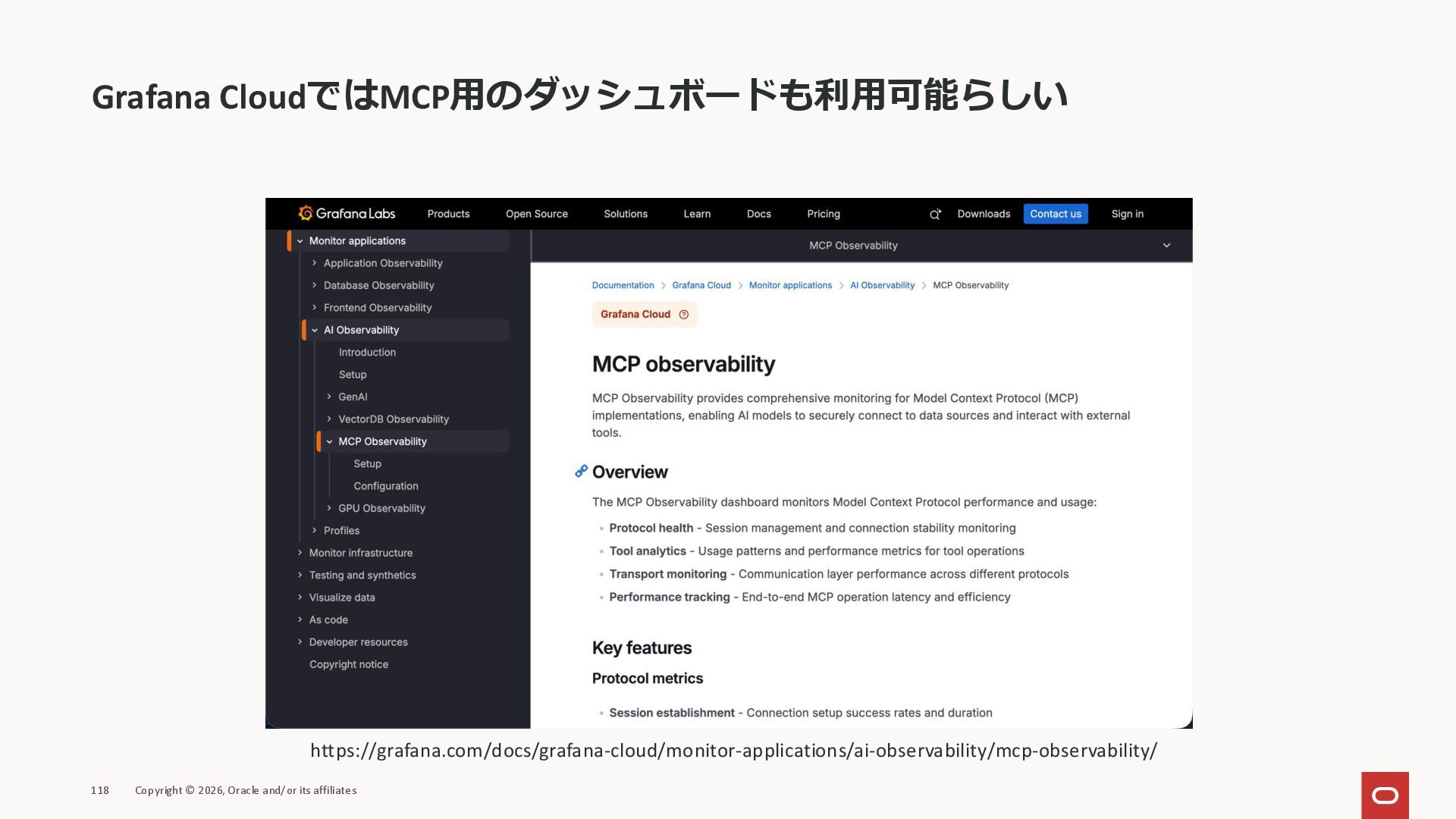Click the Grafana Labs logo
This screenshot has height=819, width=1456.
click(x=347, y=214)
